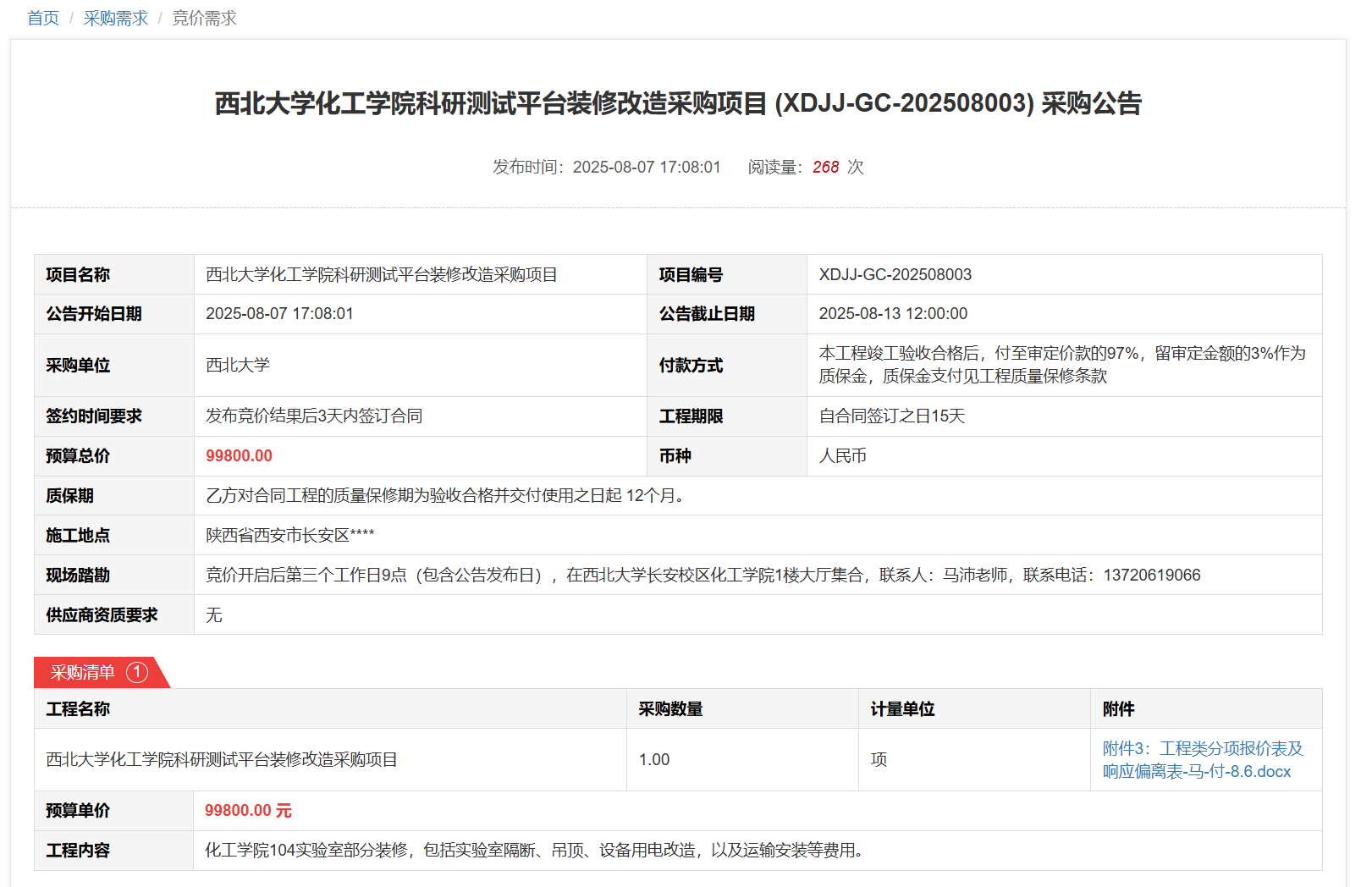
Task: Click the 质保期 warranty description text
Action: pos(444,496)
